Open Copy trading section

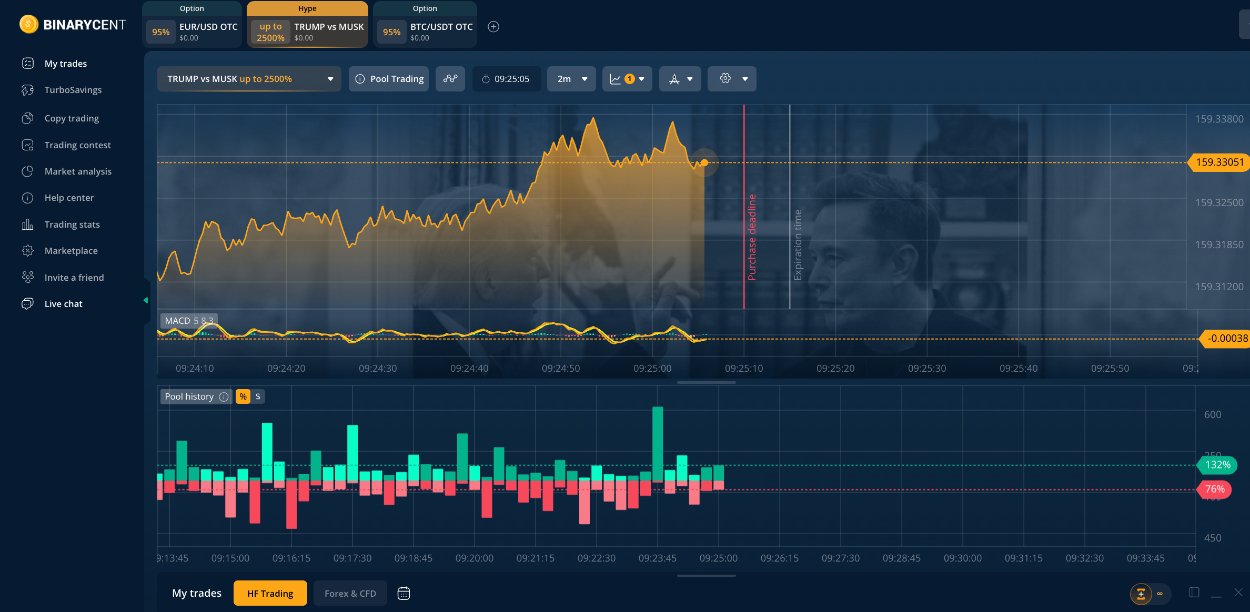tap(71, 118)
